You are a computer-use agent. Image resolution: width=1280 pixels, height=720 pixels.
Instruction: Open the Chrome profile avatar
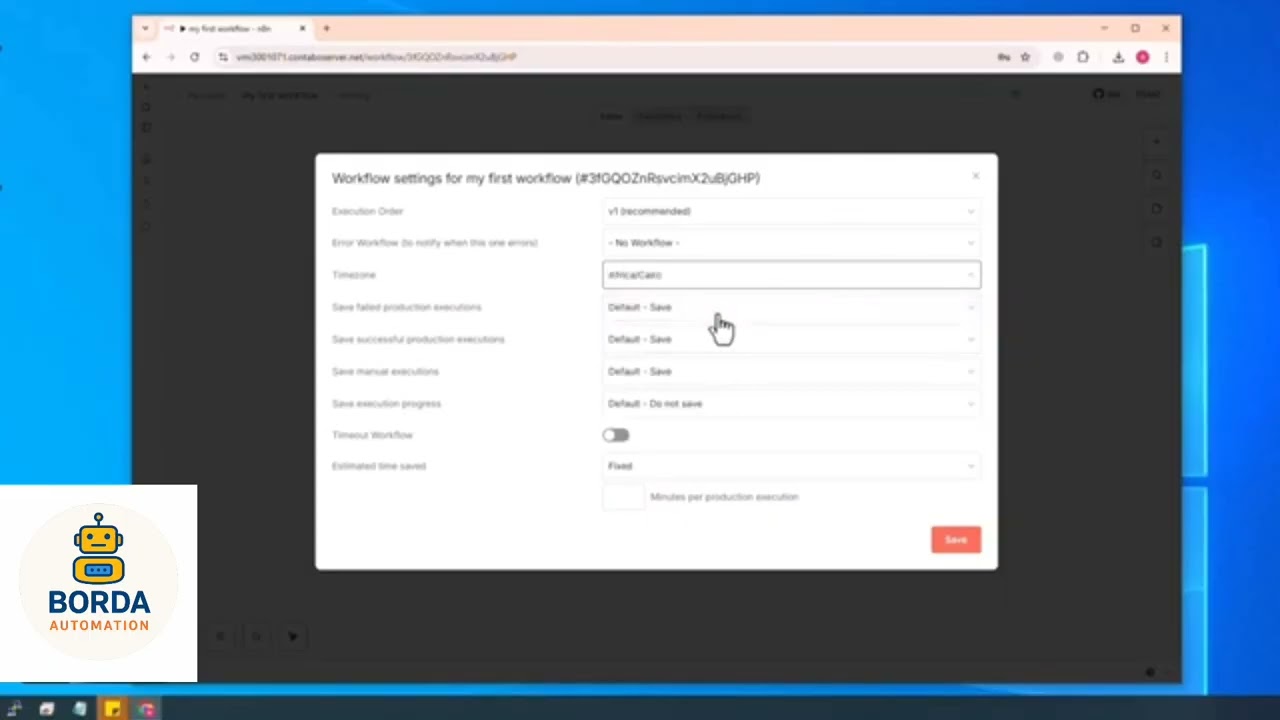(1142, 57)
